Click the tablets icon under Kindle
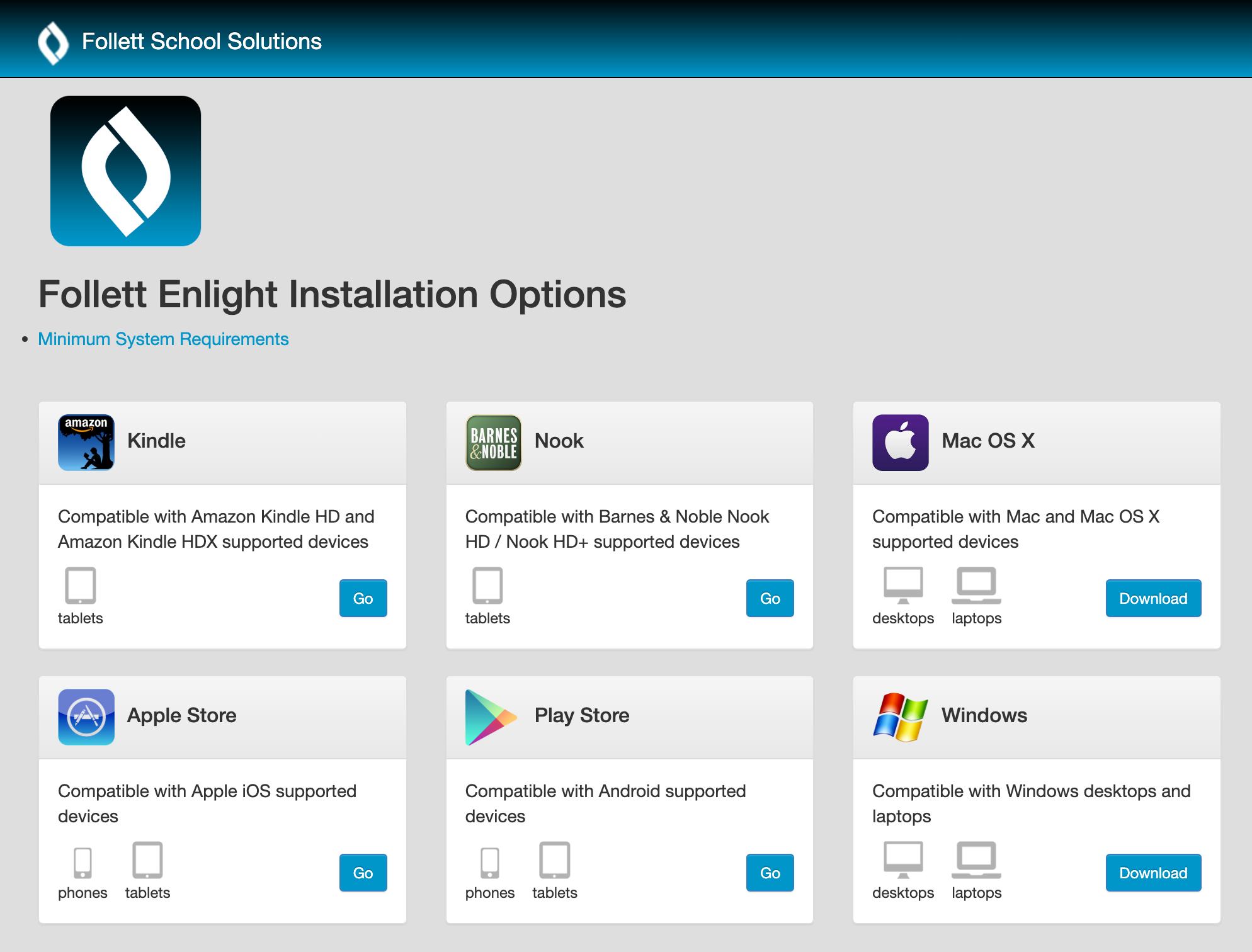 coord(80,586)
